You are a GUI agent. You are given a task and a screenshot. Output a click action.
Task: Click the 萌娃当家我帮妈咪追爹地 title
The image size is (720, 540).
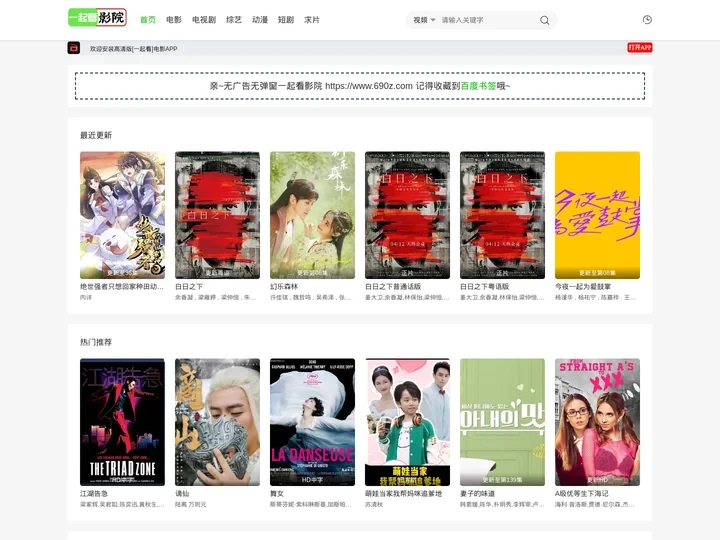pos(404,494)
